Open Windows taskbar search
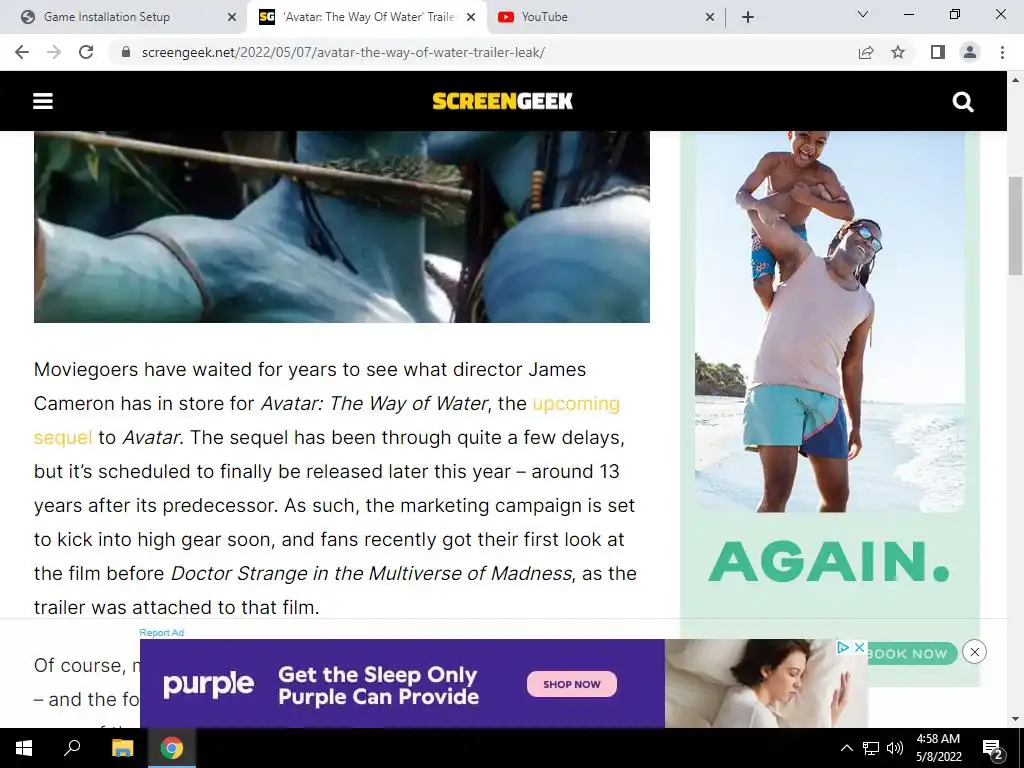Screen dimensions: 1024x768 [x=72, y=748]
